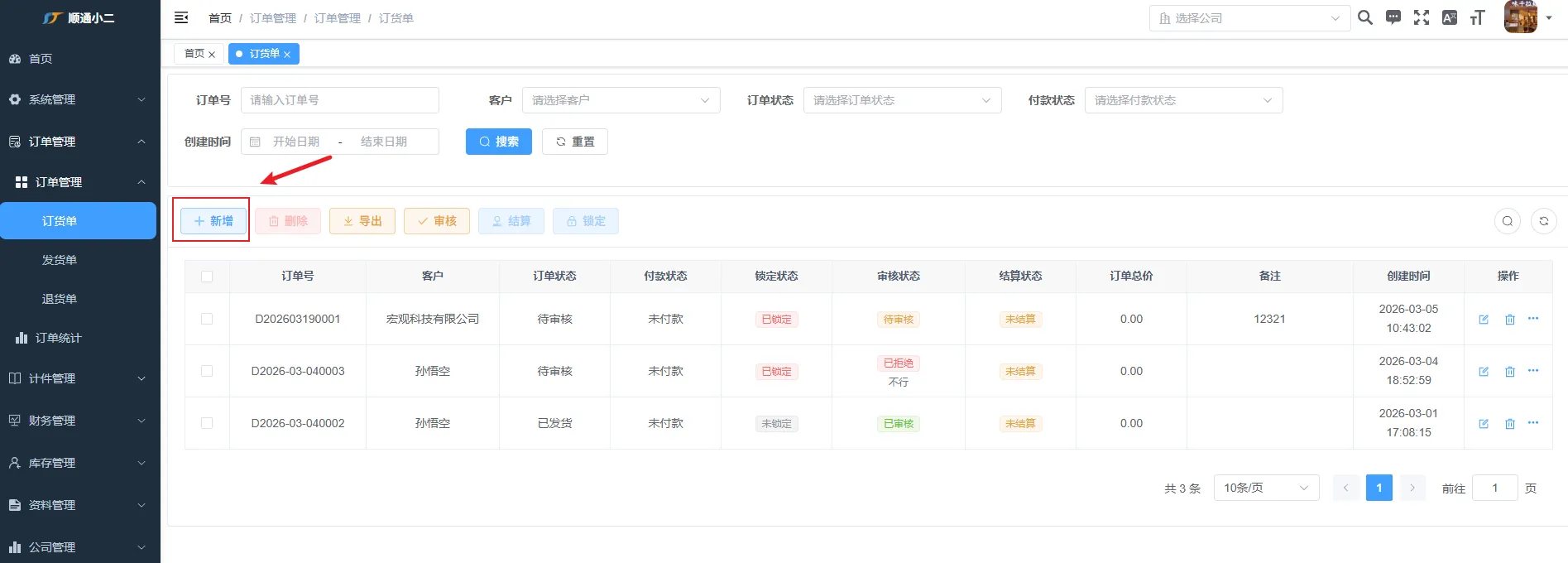The height and width of the screenshot is (563, 1568).
Task: Open the font size settings icon
Action: tap(1478, 17)
